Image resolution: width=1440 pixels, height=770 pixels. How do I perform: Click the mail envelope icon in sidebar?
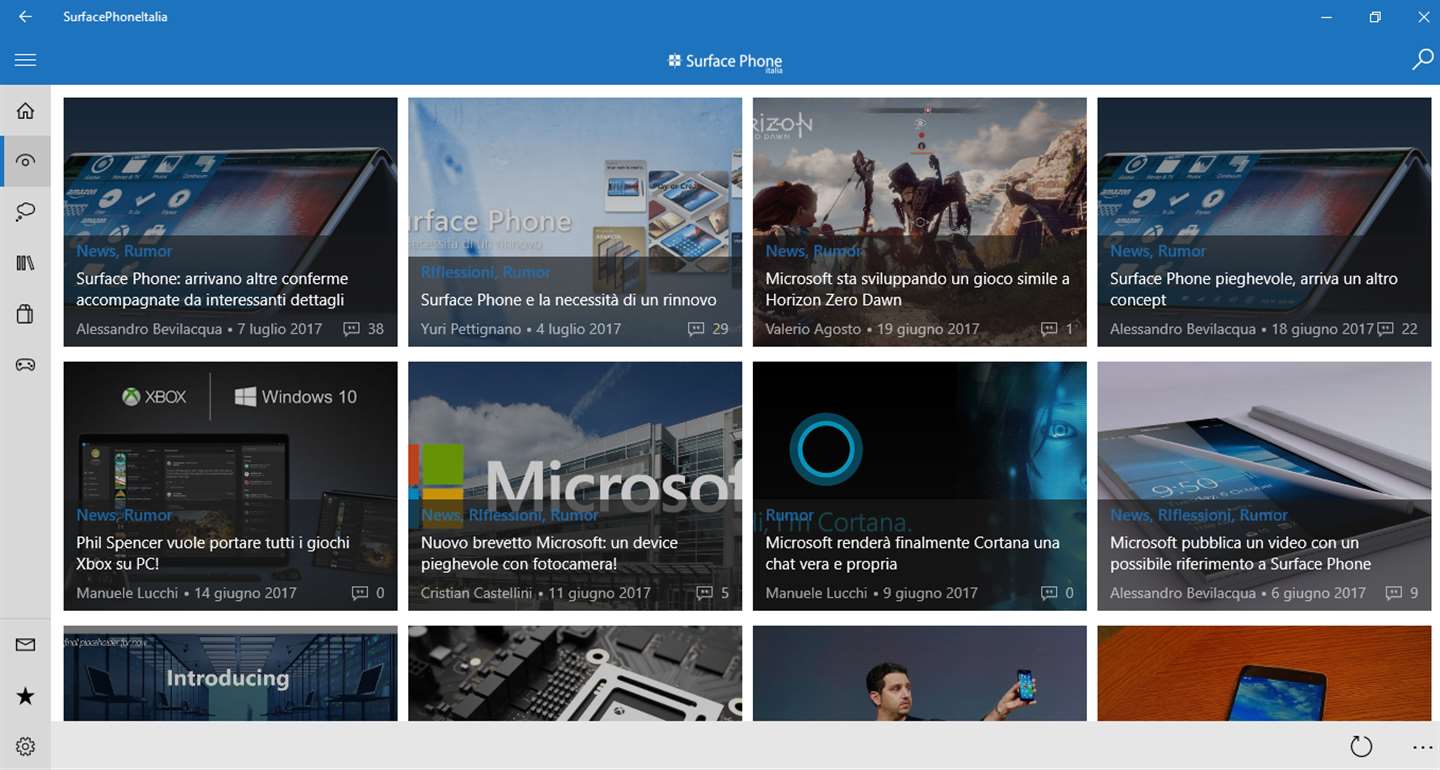pos(25,645)
